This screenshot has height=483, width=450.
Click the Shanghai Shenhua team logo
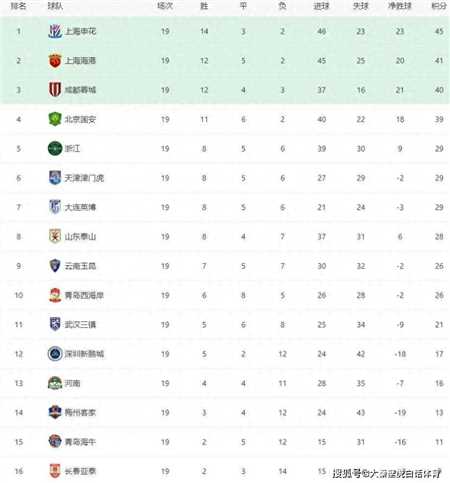[x=55, y=31]
